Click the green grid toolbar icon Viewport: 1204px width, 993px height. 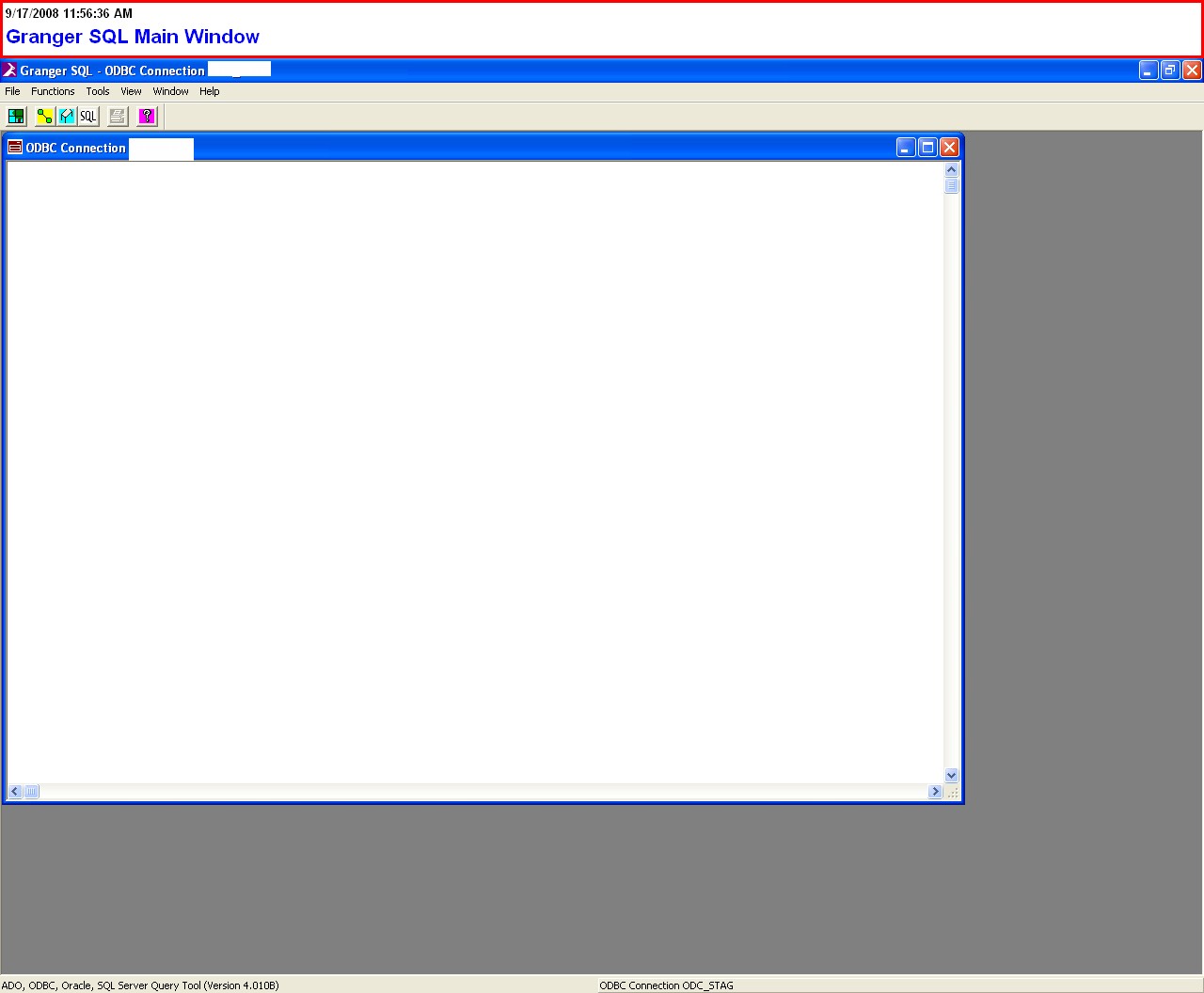click(16, 117)
